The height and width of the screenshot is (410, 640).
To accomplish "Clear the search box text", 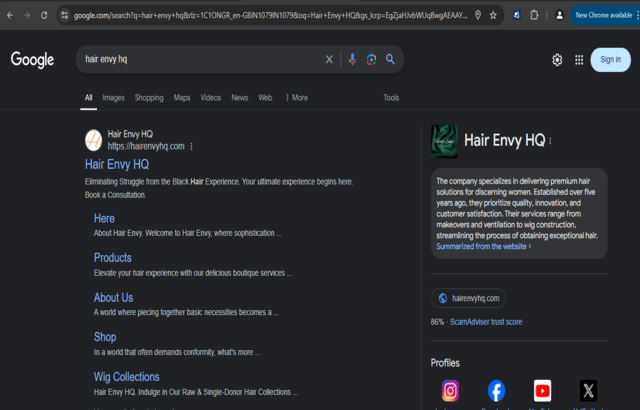I will tap(329, 60).
